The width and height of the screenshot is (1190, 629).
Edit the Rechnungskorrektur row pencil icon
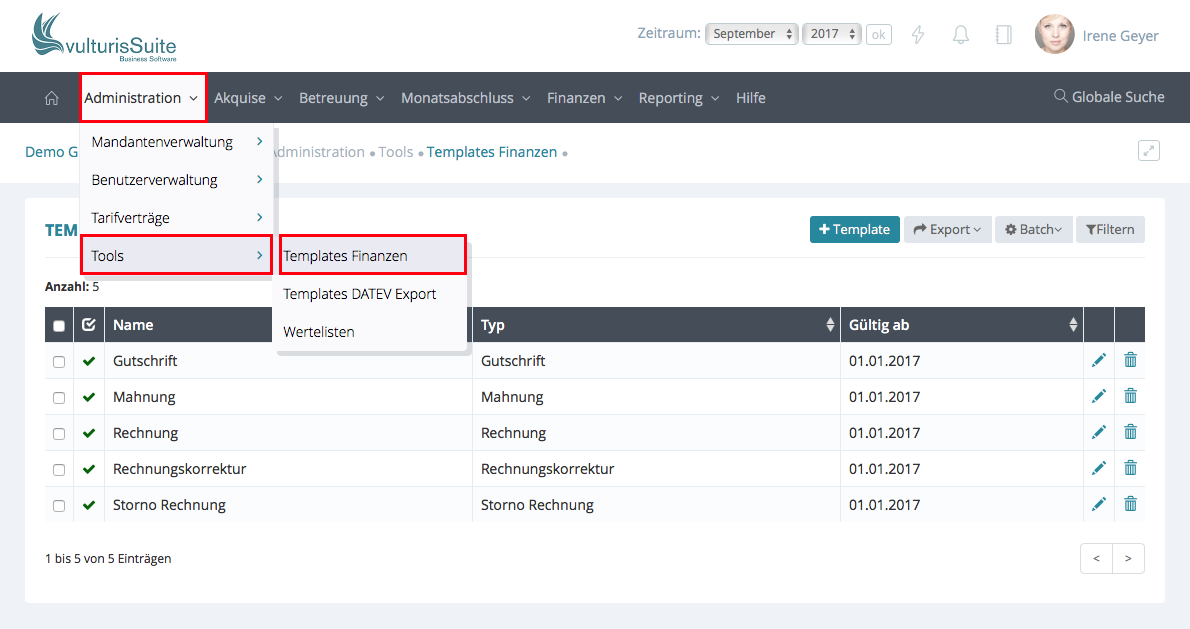1099,469
